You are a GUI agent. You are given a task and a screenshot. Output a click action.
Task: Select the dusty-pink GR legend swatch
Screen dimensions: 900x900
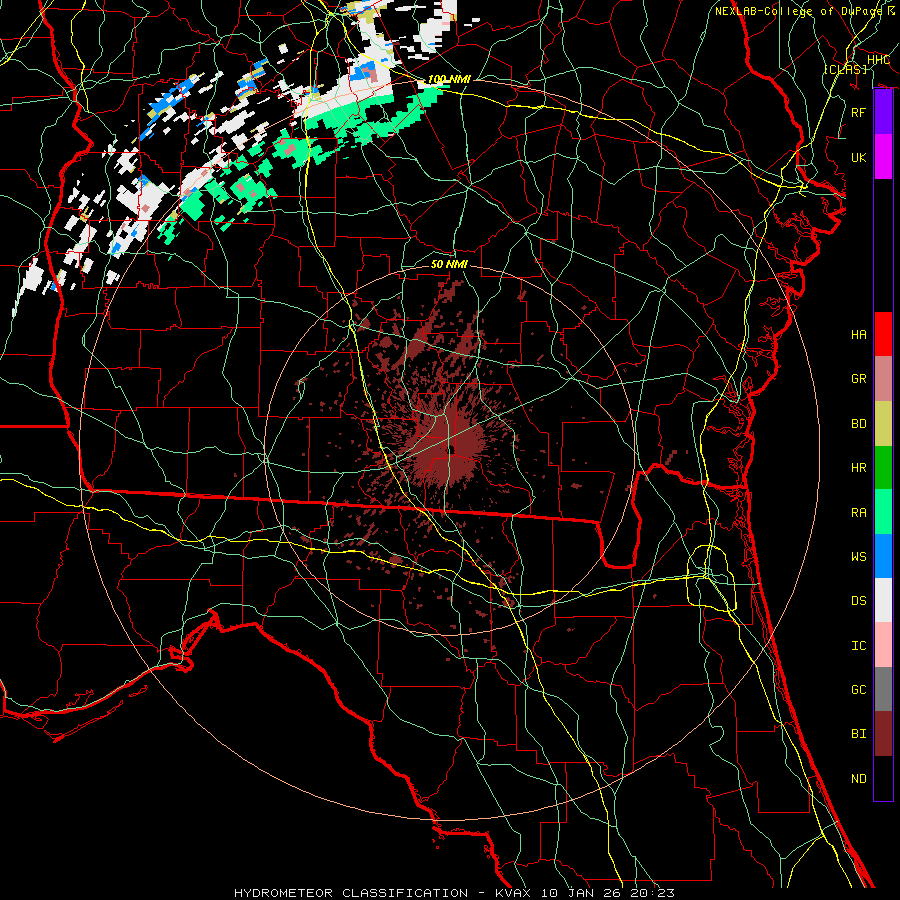(883, 379)
